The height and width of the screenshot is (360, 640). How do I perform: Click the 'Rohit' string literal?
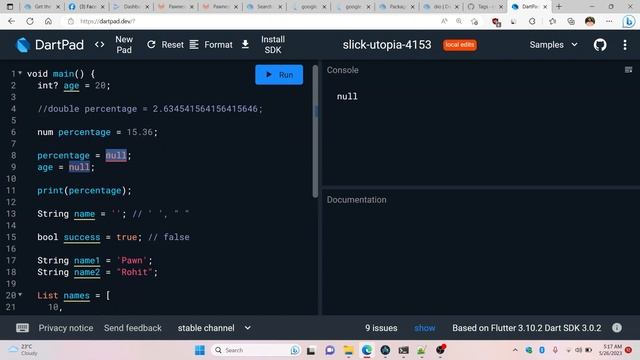pos(134,272)
